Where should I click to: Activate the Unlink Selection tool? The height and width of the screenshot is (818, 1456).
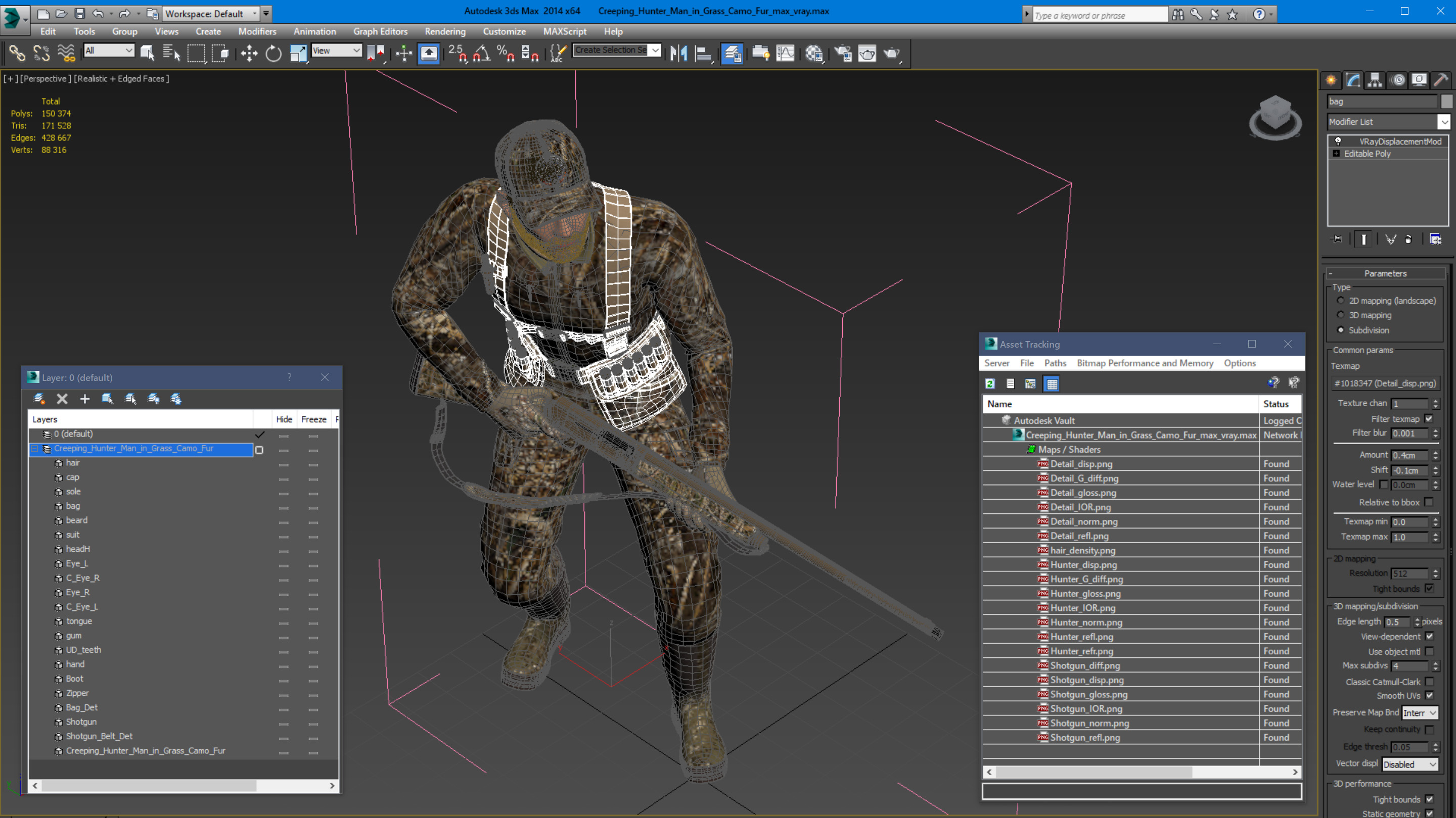tap(41, 54)
